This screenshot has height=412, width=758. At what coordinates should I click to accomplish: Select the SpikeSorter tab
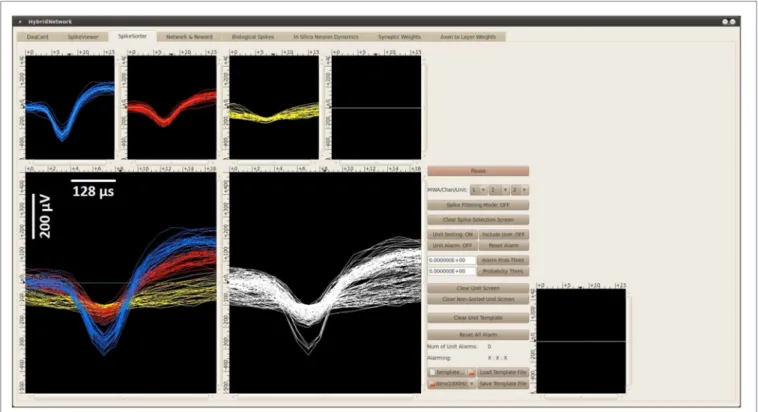(132, 36)
